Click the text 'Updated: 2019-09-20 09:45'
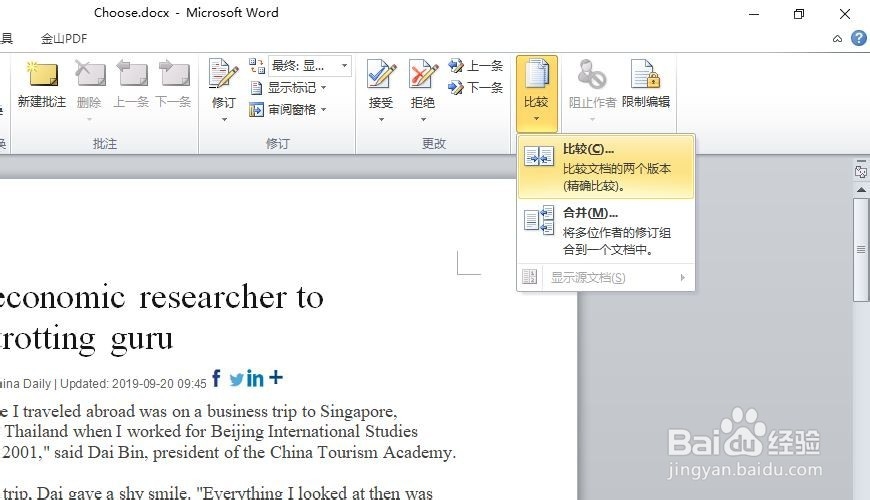 click(x=133, y=383)
